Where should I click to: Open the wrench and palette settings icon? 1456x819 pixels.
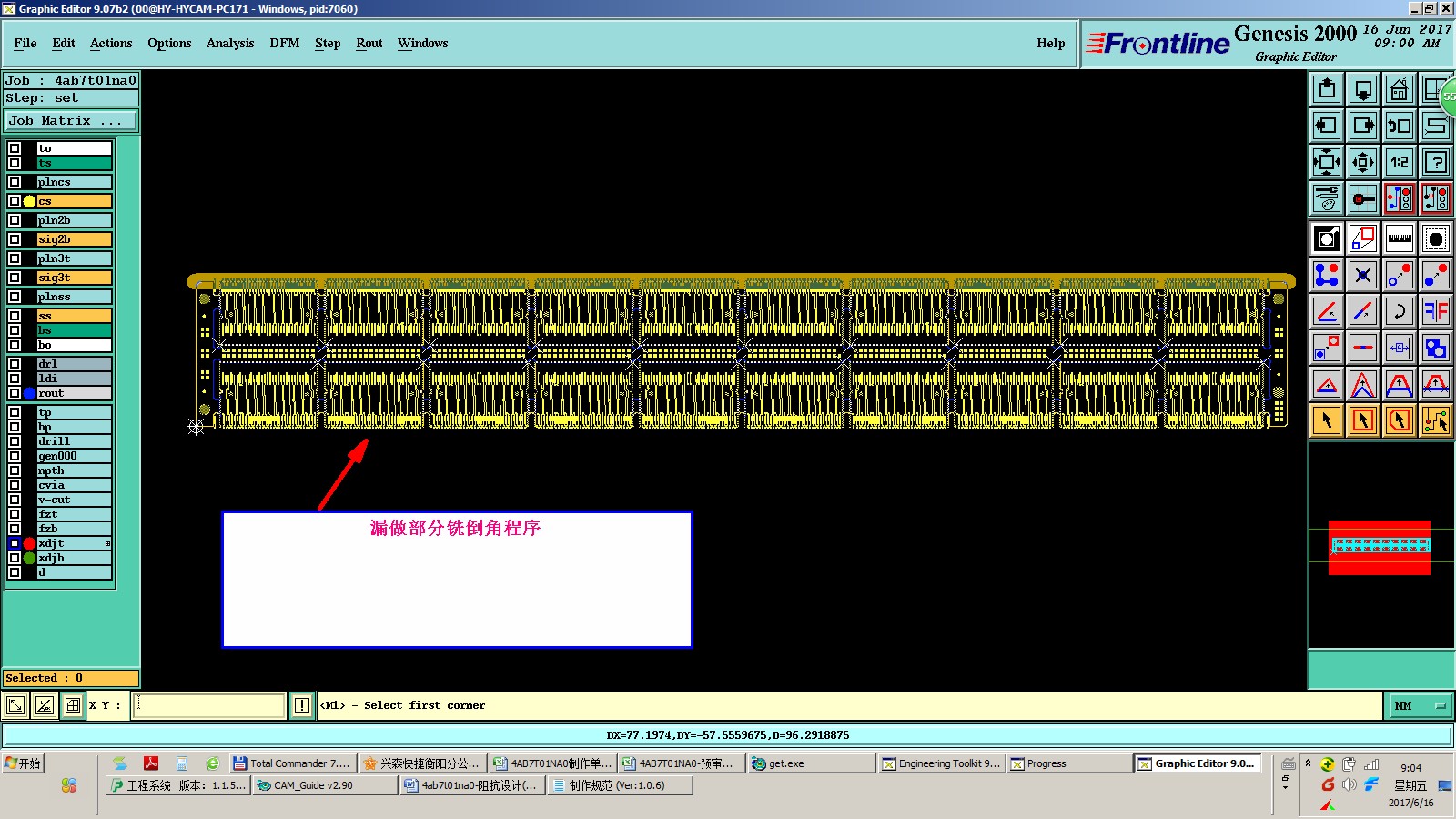click(1327, 198)
